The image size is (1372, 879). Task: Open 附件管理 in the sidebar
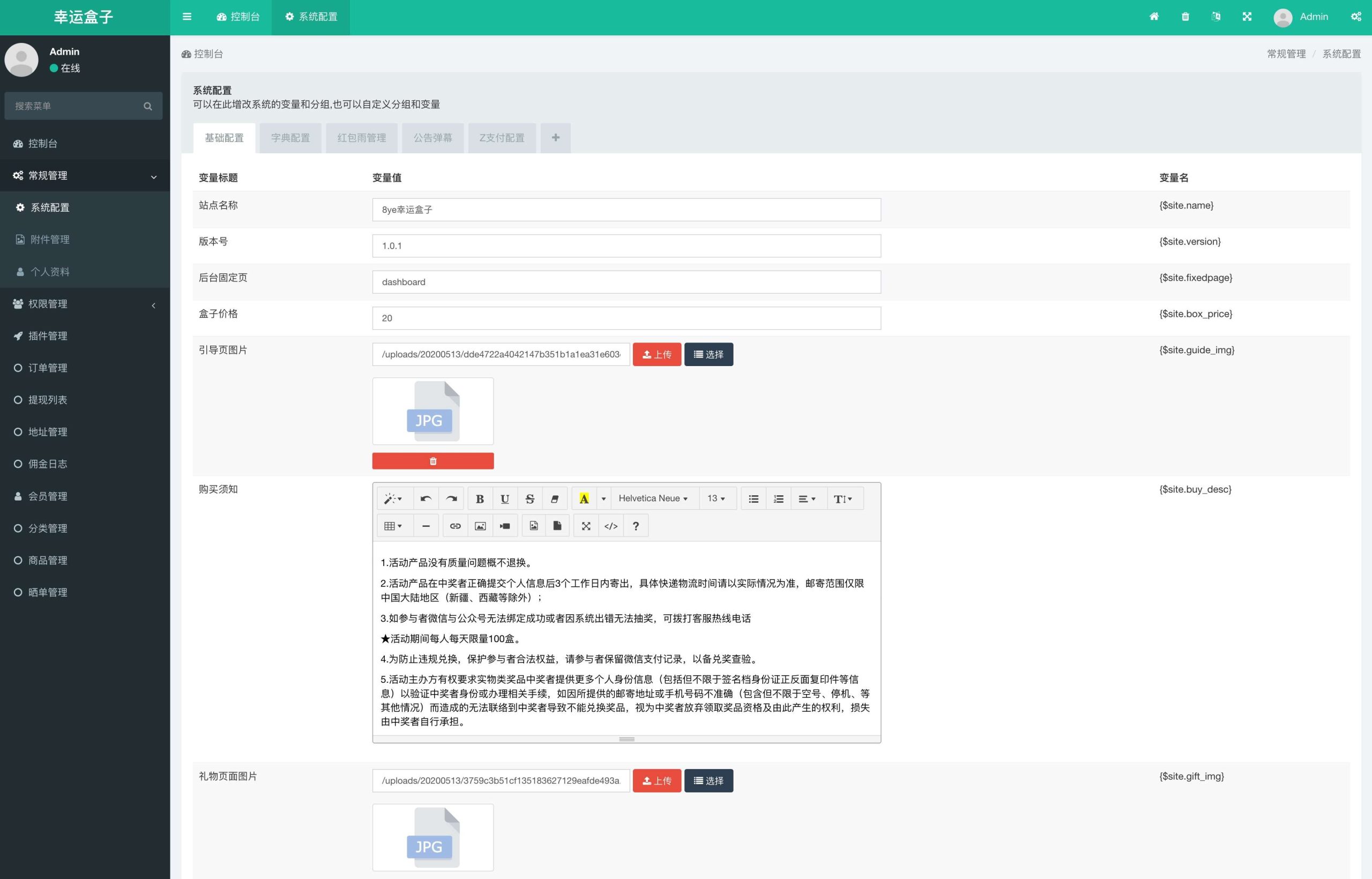pyautogui.click(x=85, y=239)
